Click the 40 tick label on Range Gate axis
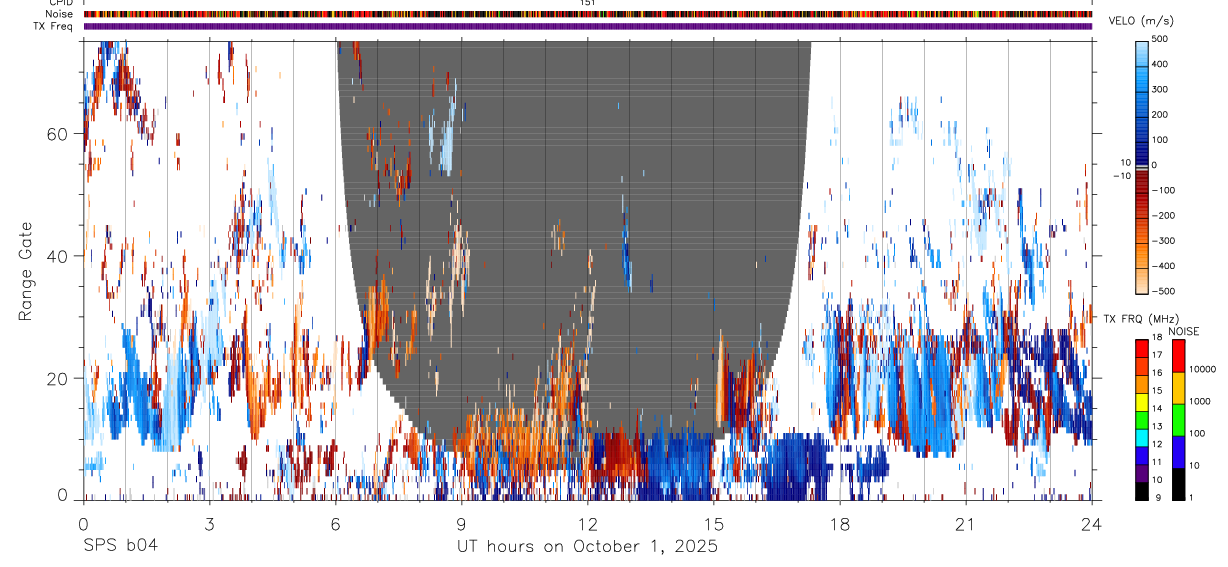Image resolution: width=1228 pixels, height=567 pixels. coord(59,256)
